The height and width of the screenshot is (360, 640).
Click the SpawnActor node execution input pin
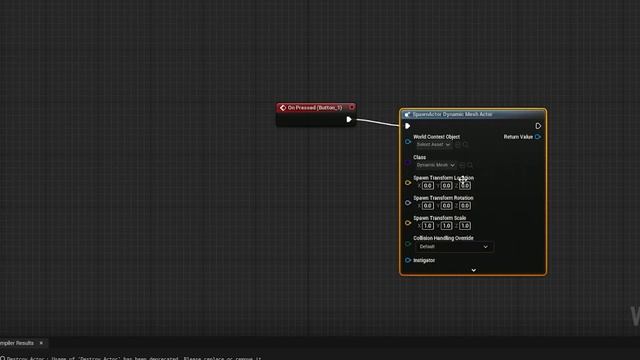tap(407, 126)
